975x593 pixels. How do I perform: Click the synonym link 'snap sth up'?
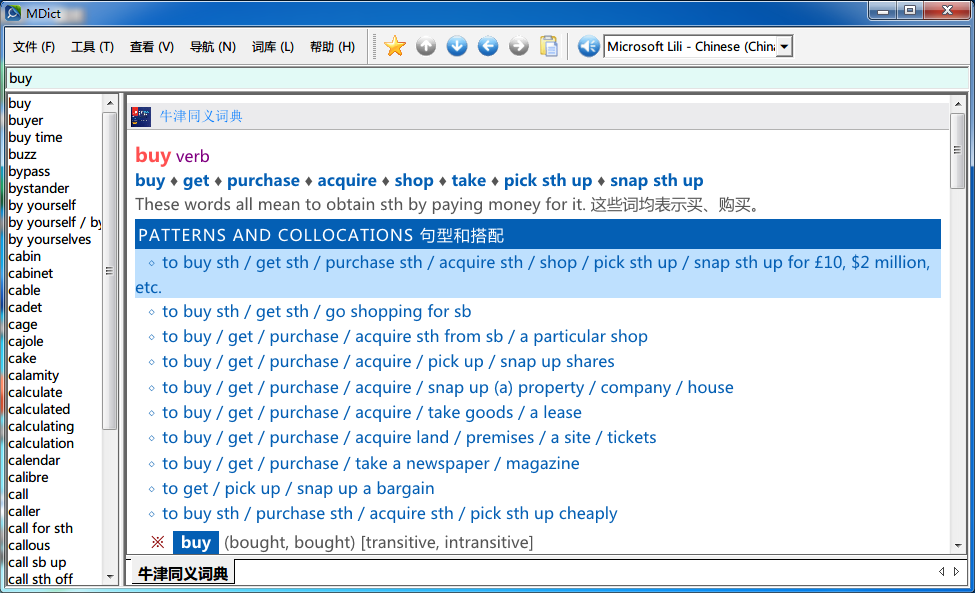click(657, 180)
